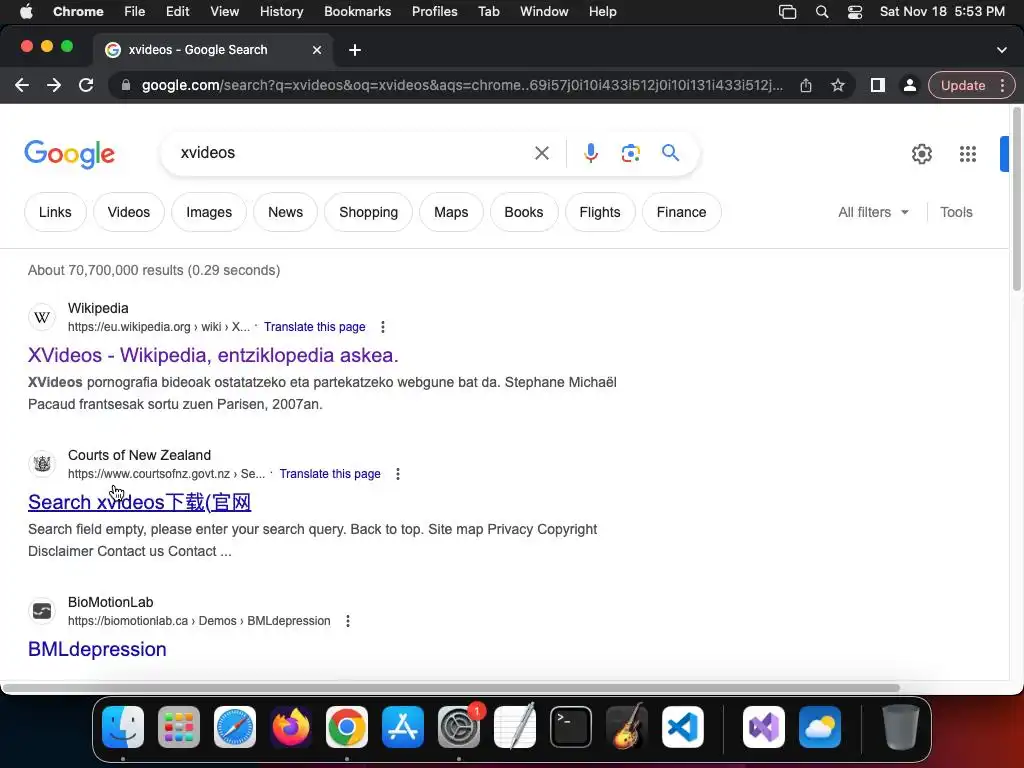This screenshot has height=768, width=1024.
Task: Expand the All filters dropdown
Action: (873, 212)
